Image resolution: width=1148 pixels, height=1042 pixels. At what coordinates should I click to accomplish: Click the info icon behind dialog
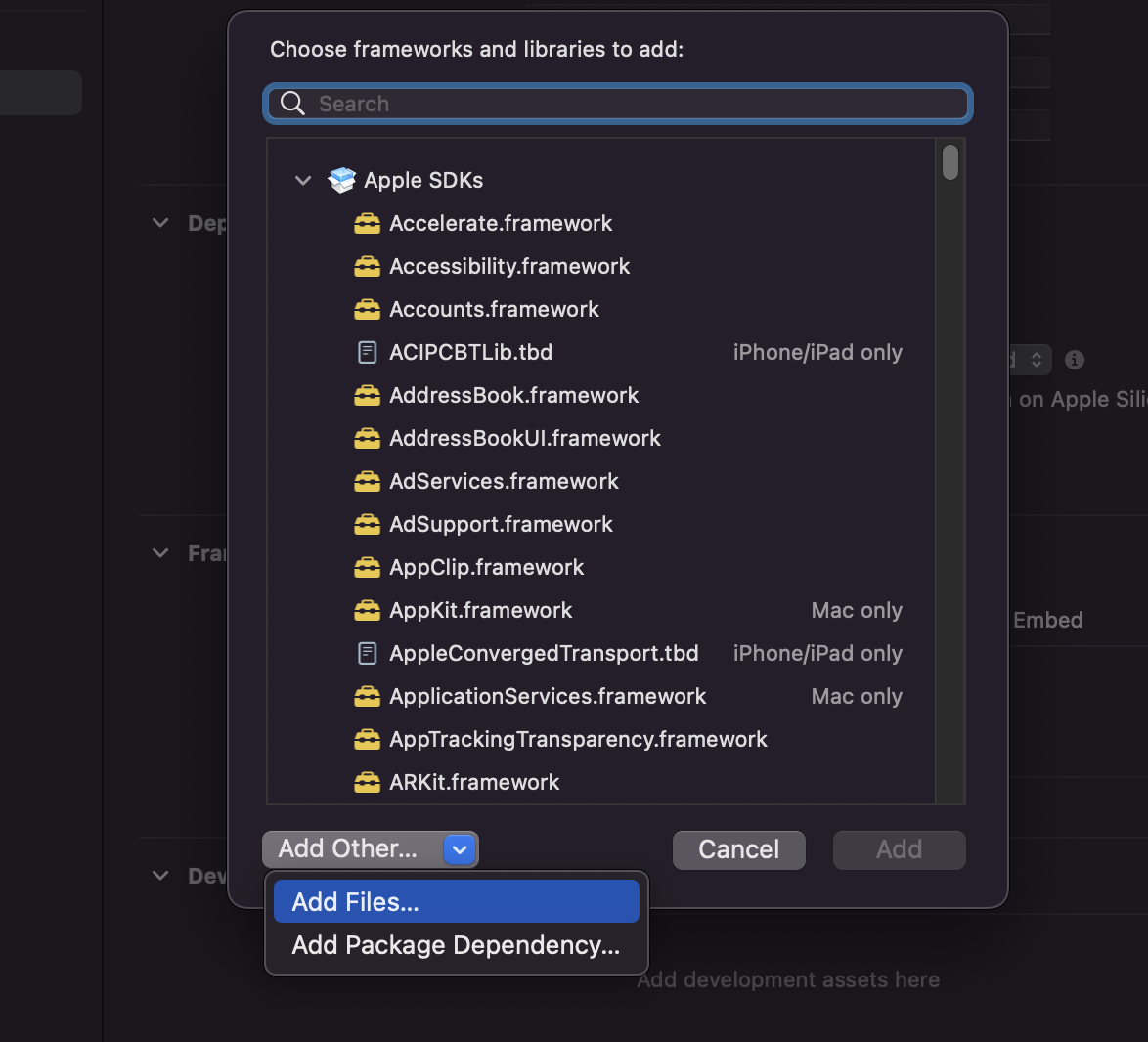(1074, 360)
